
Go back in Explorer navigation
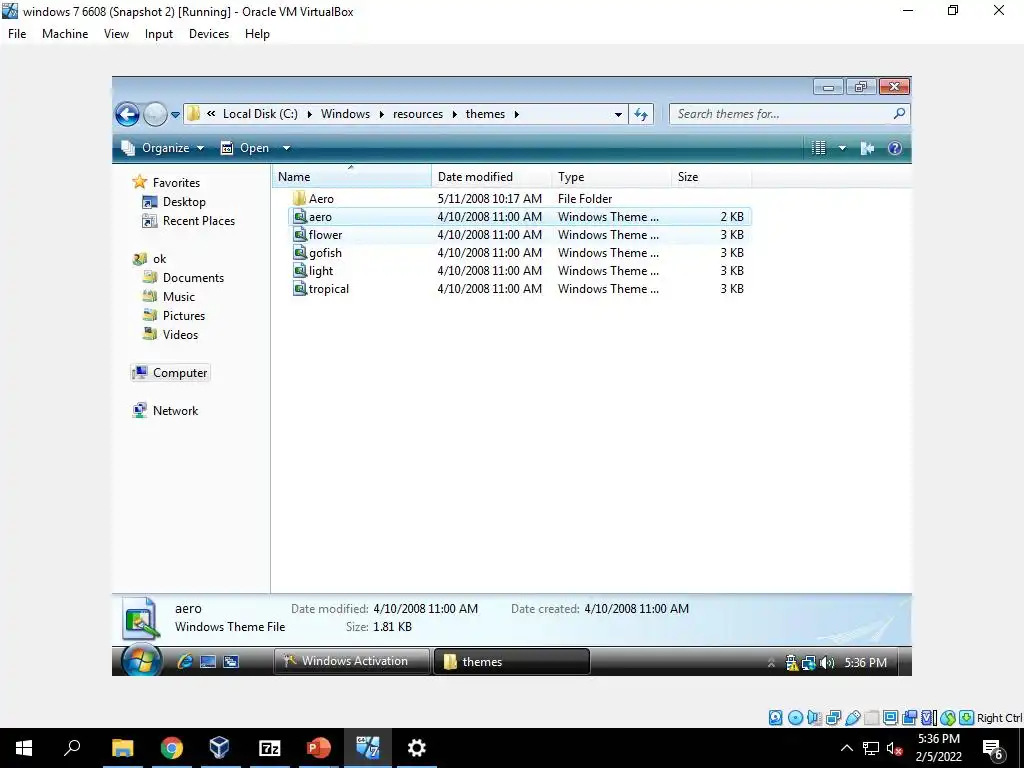(x=127, y=115)
